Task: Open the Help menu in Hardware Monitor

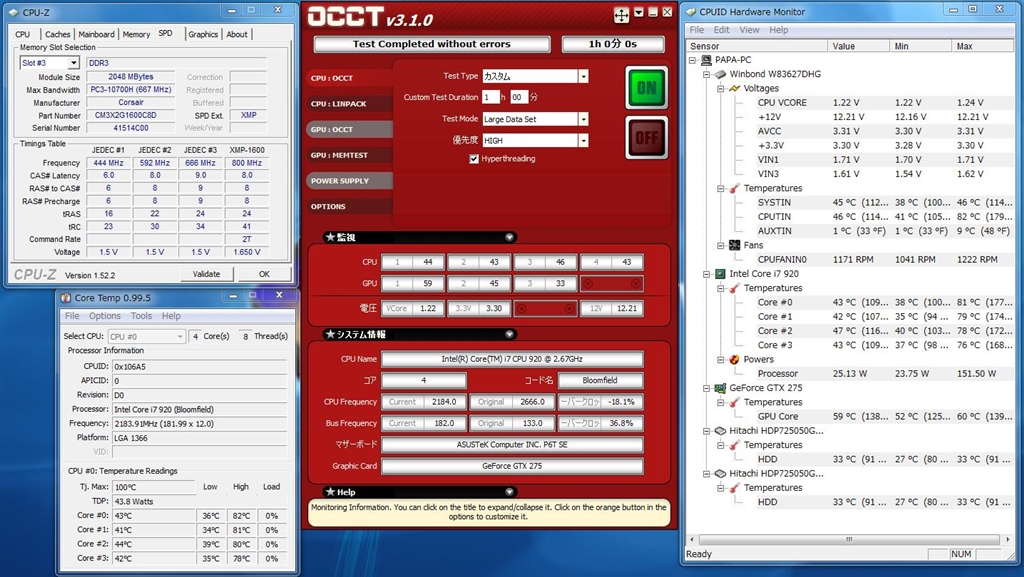Action: [778, 30]
